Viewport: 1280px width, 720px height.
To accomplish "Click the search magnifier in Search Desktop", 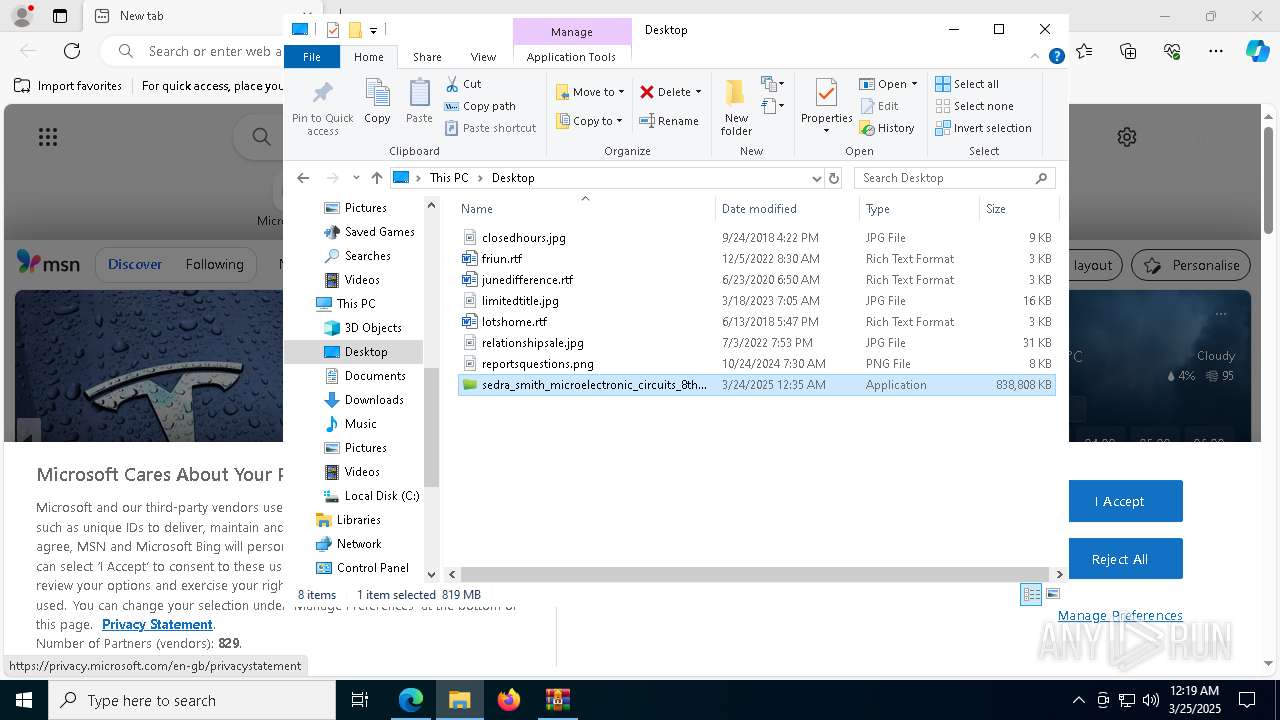I will pyautogui.click(x=1041, y=178).
